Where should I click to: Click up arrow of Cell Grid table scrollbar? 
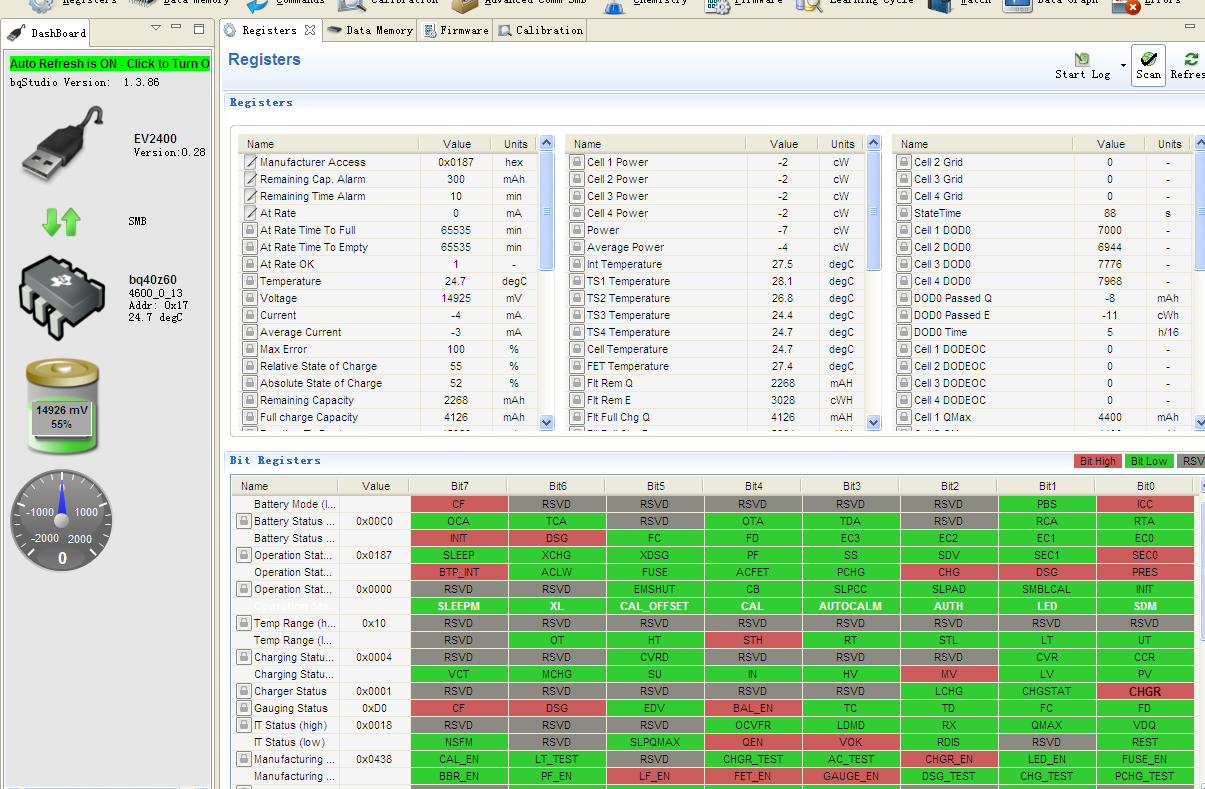coord(1200,144)
